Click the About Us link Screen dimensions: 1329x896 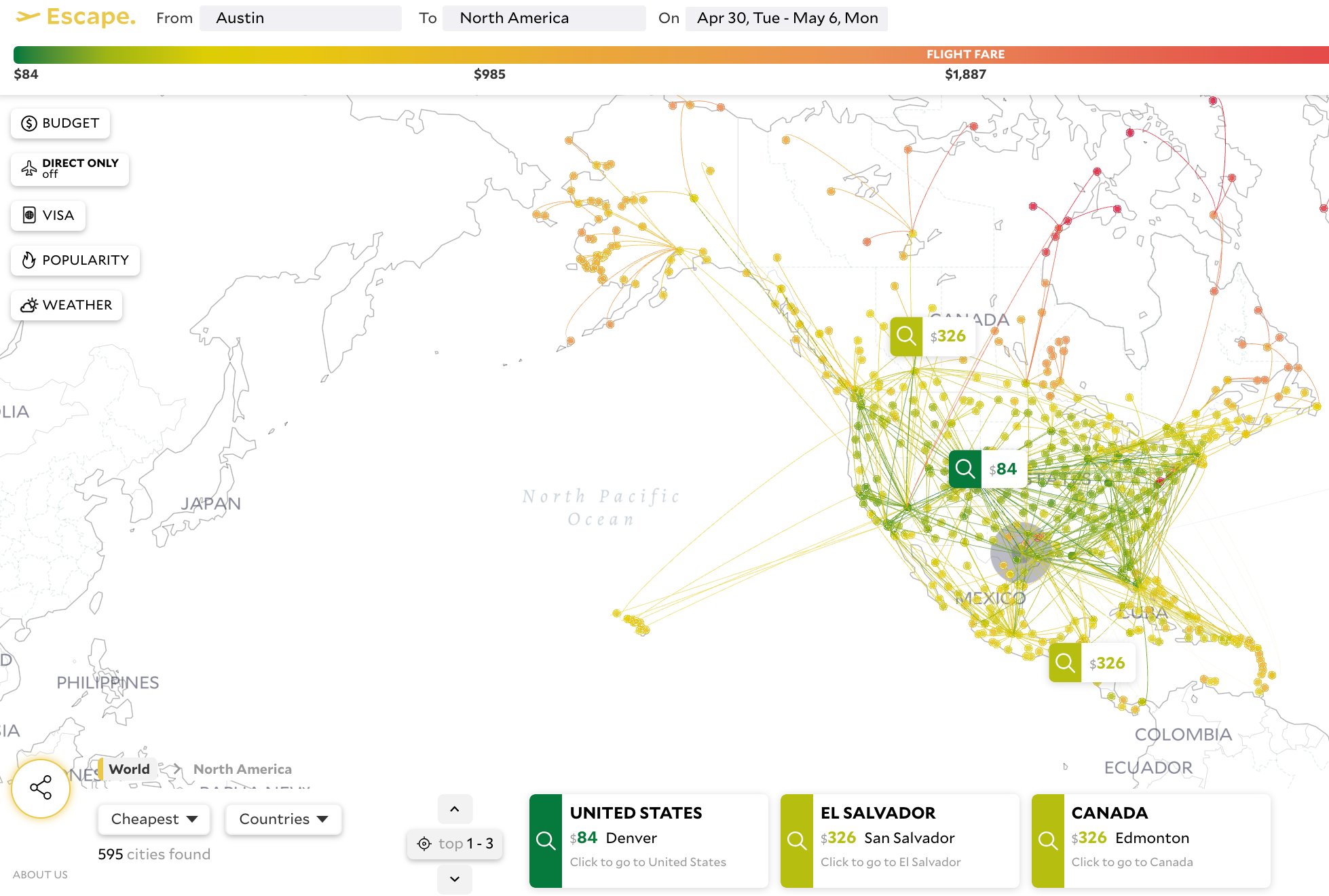(40, 874)
